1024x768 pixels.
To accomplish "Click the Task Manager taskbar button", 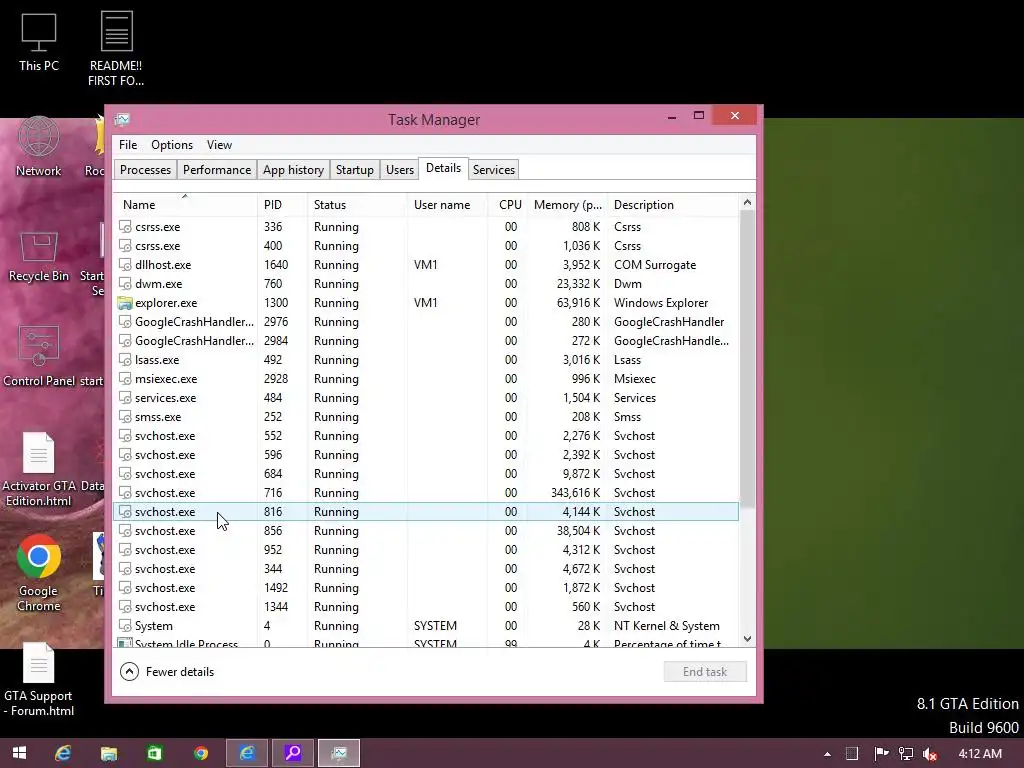I will 339,753.
